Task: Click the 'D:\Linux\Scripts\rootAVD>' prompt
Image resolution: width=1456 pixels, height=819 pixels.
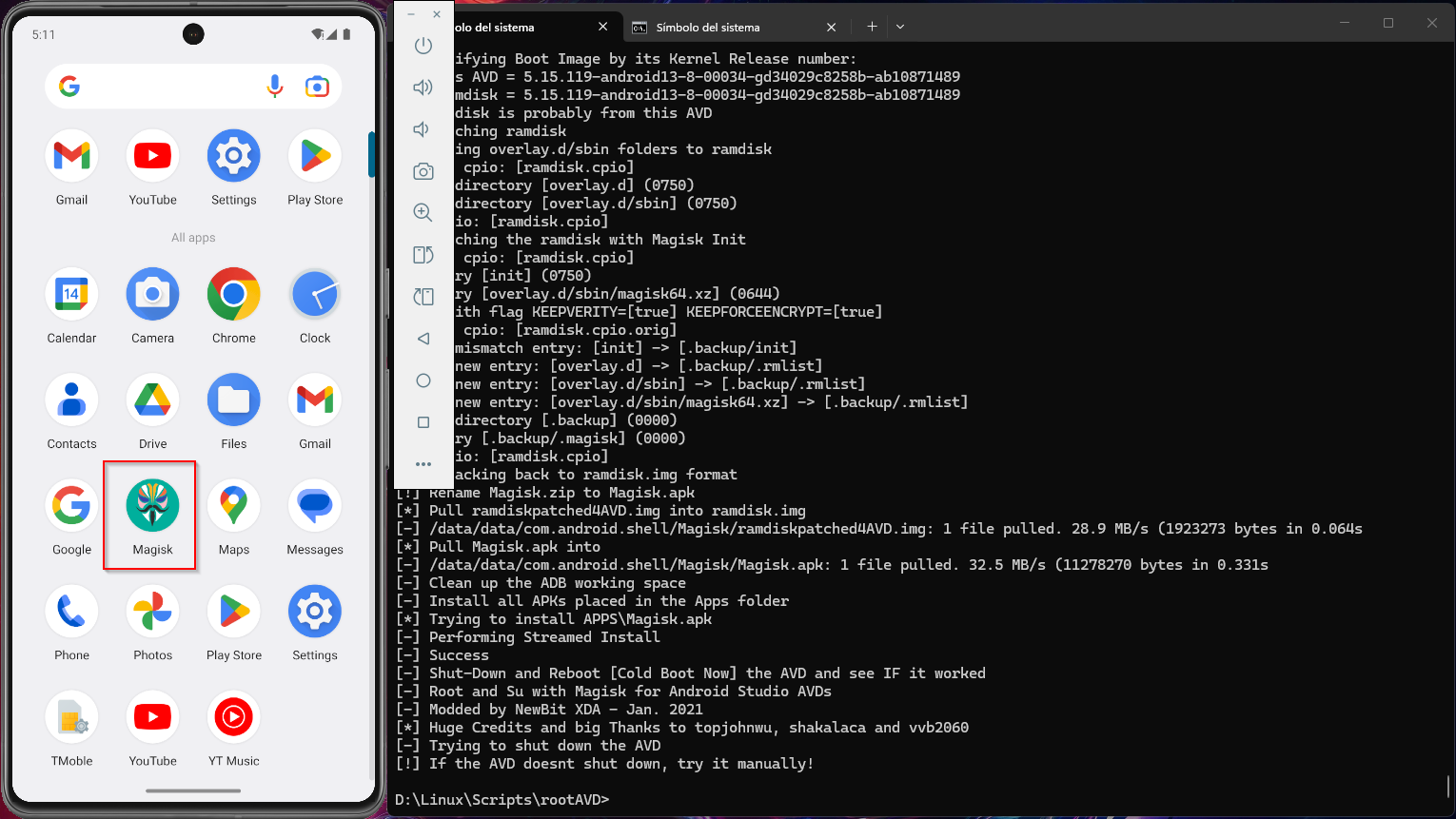Action: [x=502, y=800]
